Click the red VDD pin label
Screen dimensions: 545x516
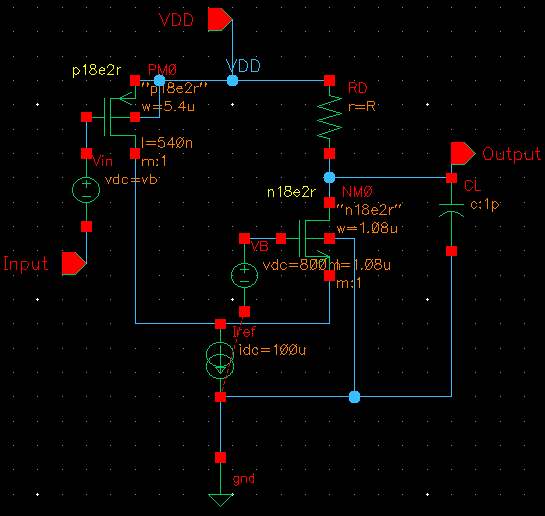[x=176, y=20]
